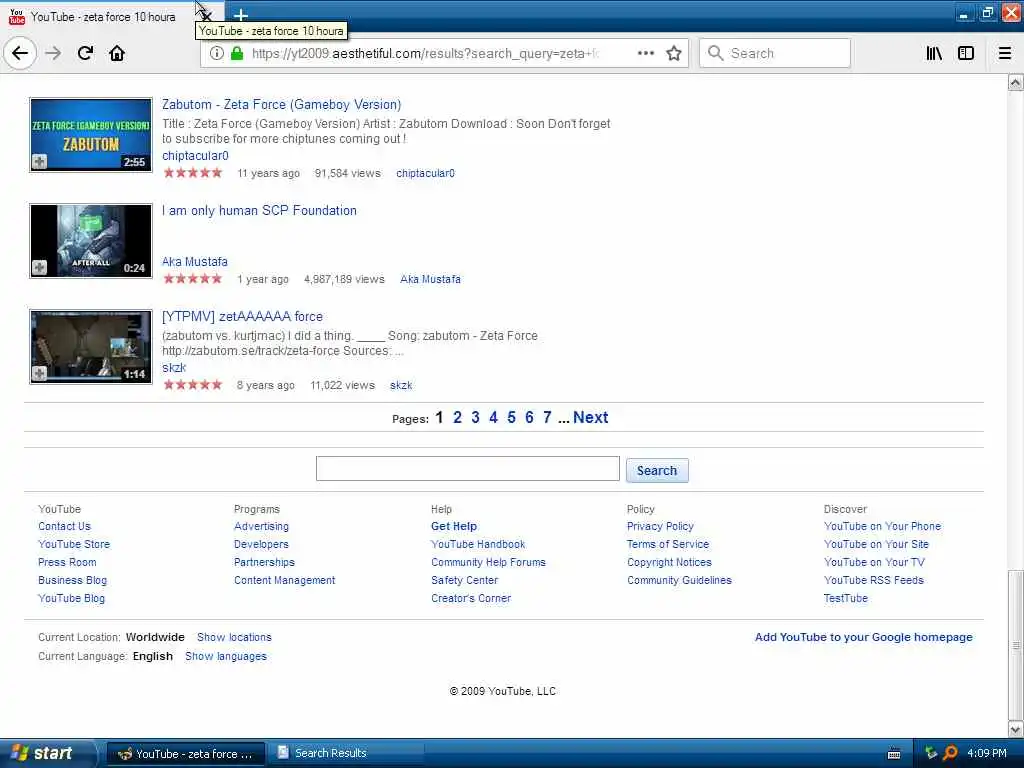Open Terms of Service link
This screenshot has width=1024, height=768.
[667, 544]
